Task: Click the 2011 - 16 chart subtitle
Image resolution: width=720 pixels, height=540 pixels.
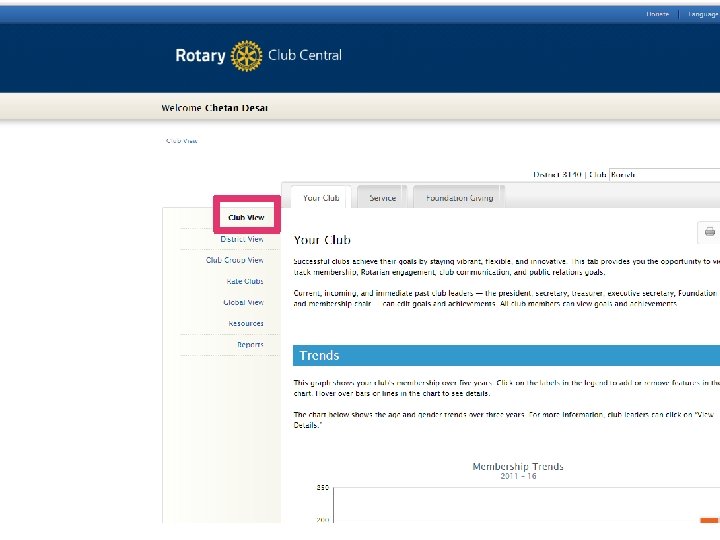Action: click(518, 477)
